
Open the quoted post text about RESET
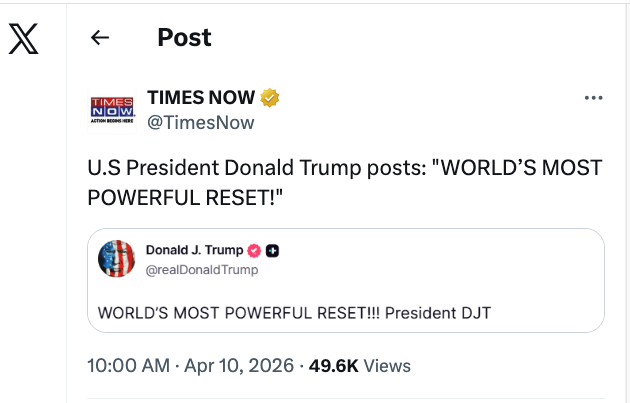point(294,312)
